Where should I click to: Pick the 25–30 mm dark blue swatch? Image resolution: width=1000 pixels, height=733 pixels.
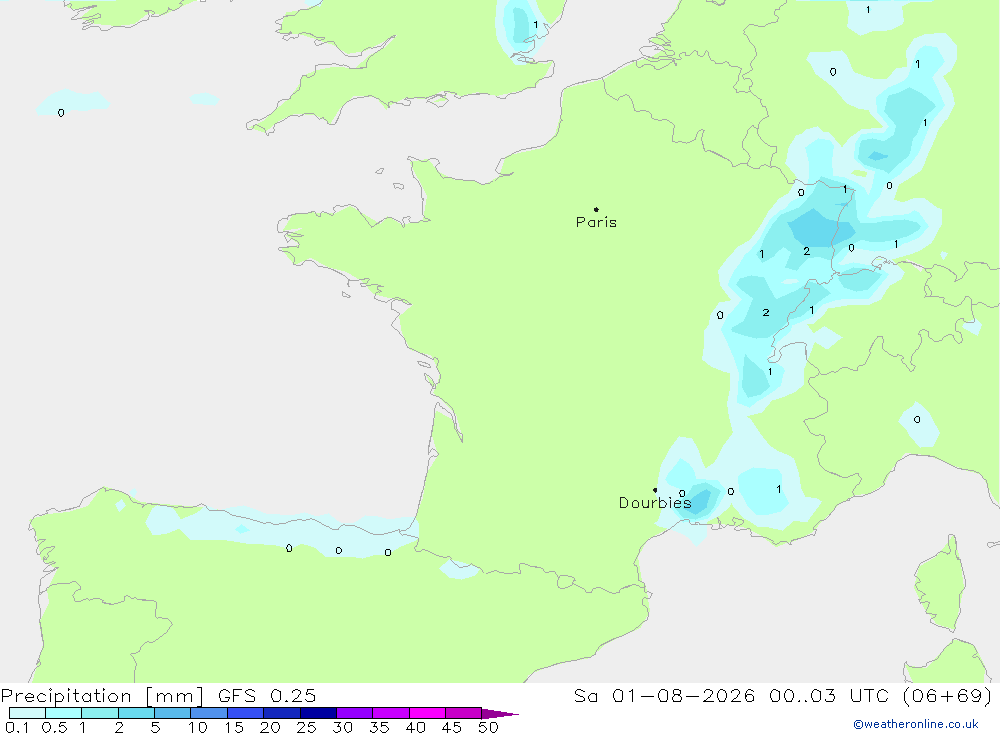coord(318,713)
